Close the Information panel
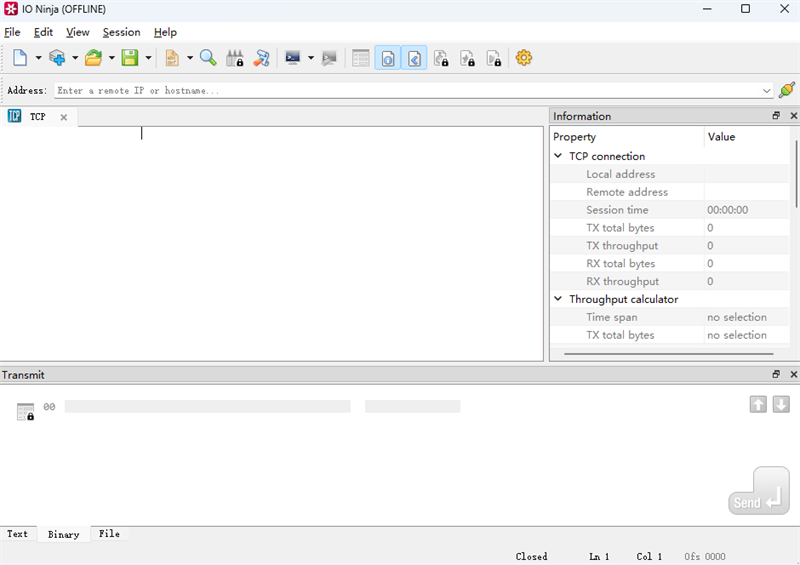Viewport: 800px width, 565px height. 793,116
